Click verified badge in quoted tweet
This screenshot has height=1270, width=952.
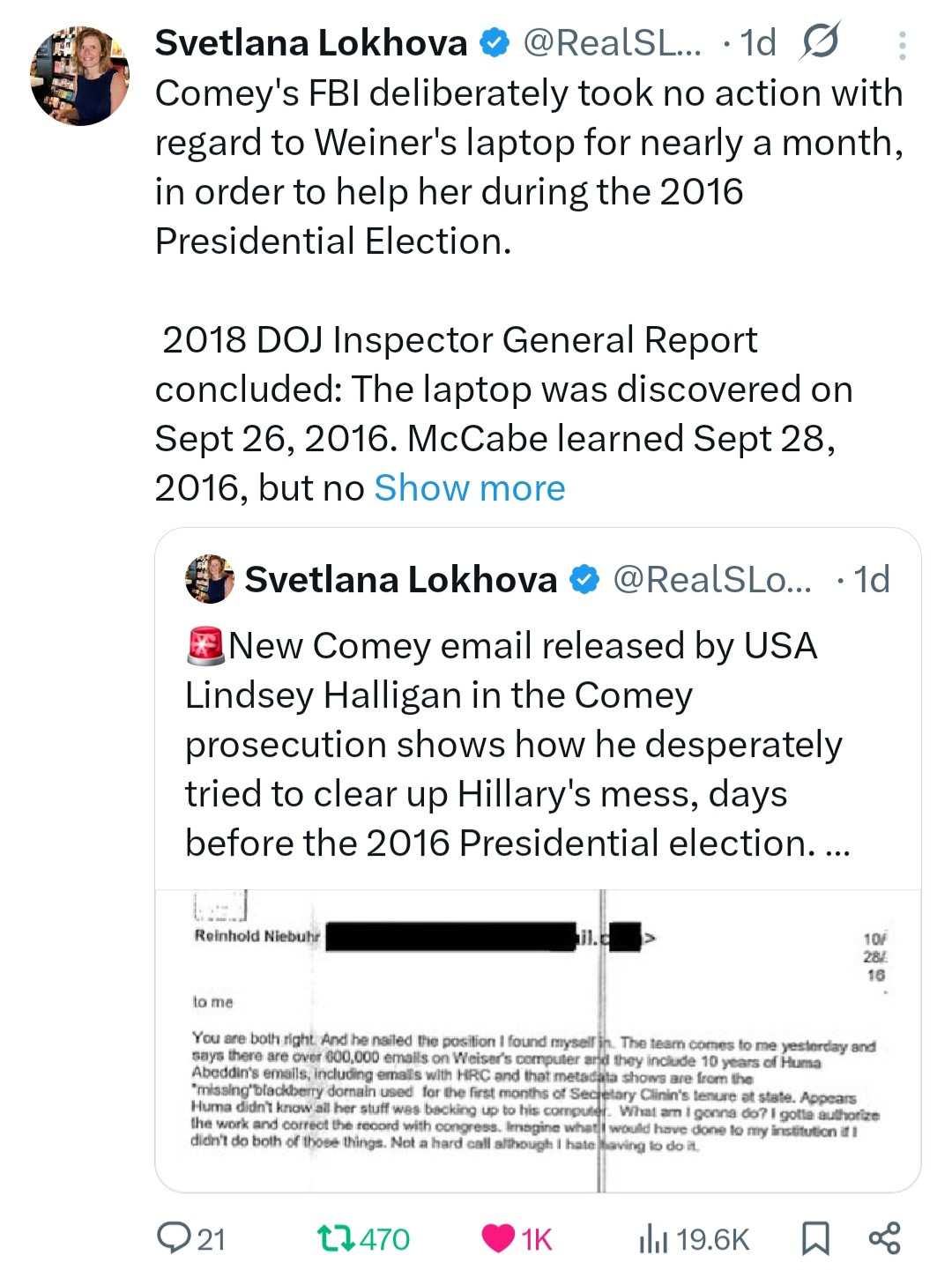[584, 579]
